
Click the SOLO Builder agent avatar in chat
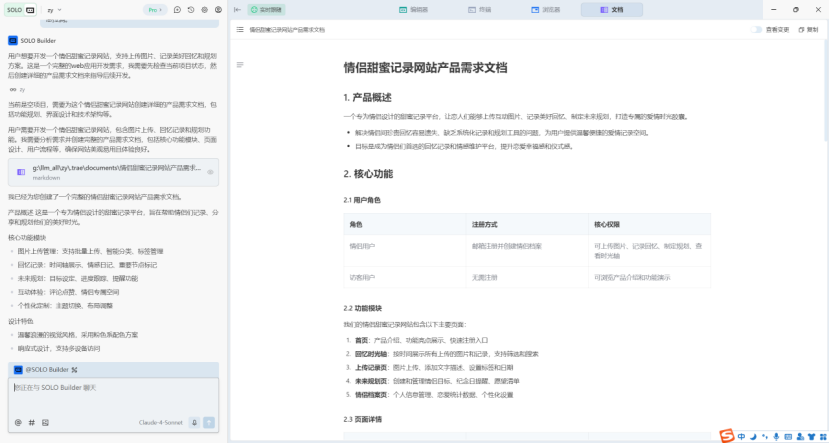coord(13,40)
